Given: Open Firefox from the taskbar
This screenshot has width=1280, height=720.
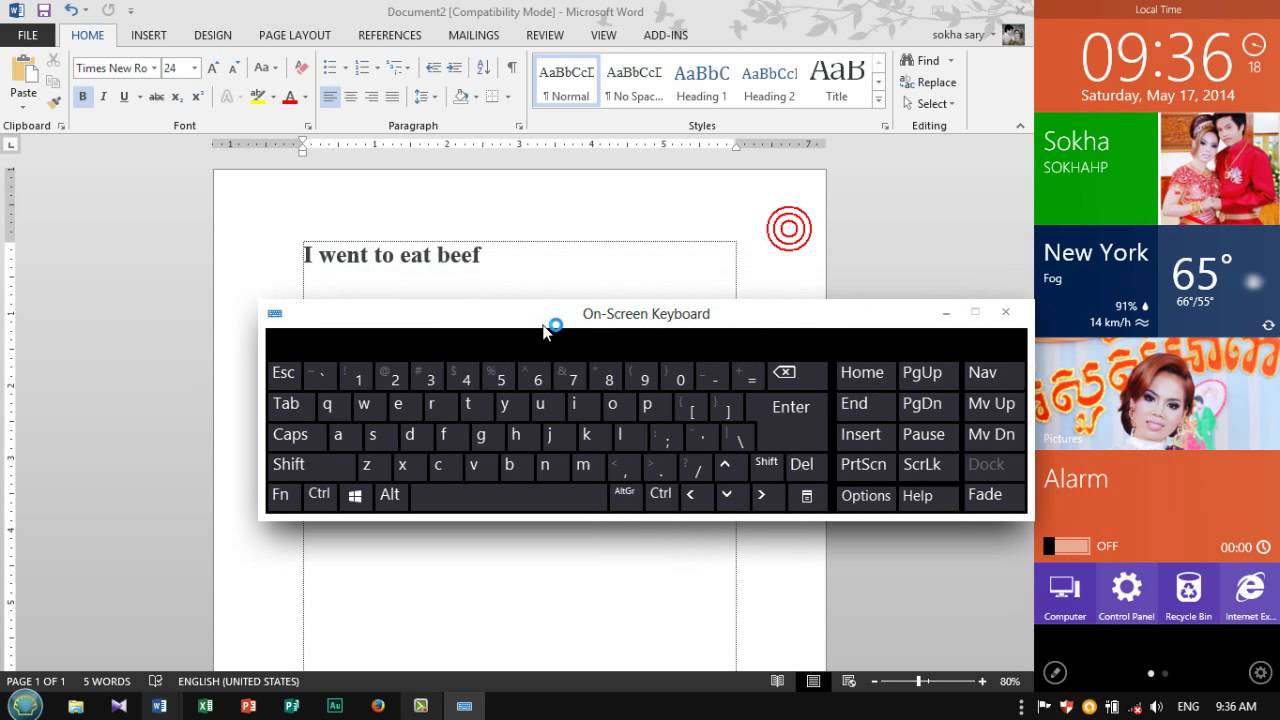Looking at the screenshot, I should [378, 706].
